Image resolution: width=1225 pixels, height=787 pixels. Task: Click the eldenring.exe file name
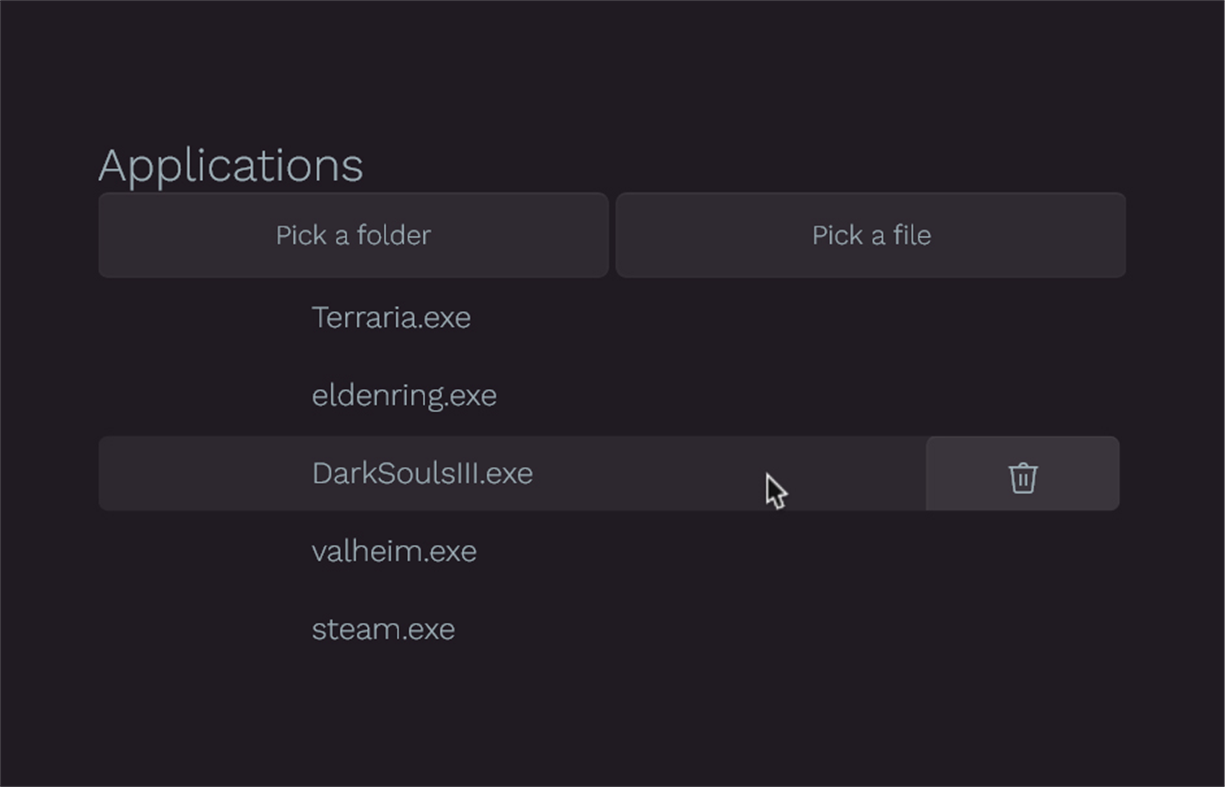point(404,396)
